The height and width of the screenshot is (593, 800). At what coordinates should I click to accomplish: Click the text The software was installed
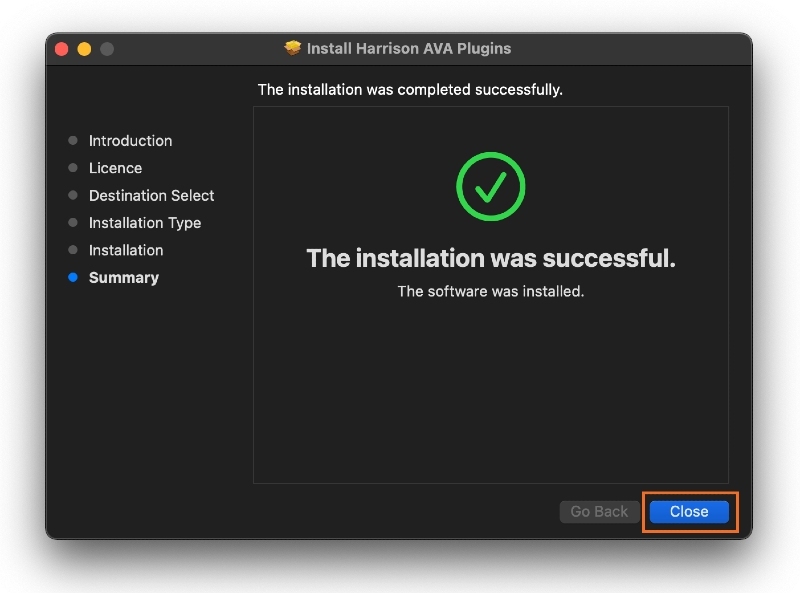click(491, 291)
